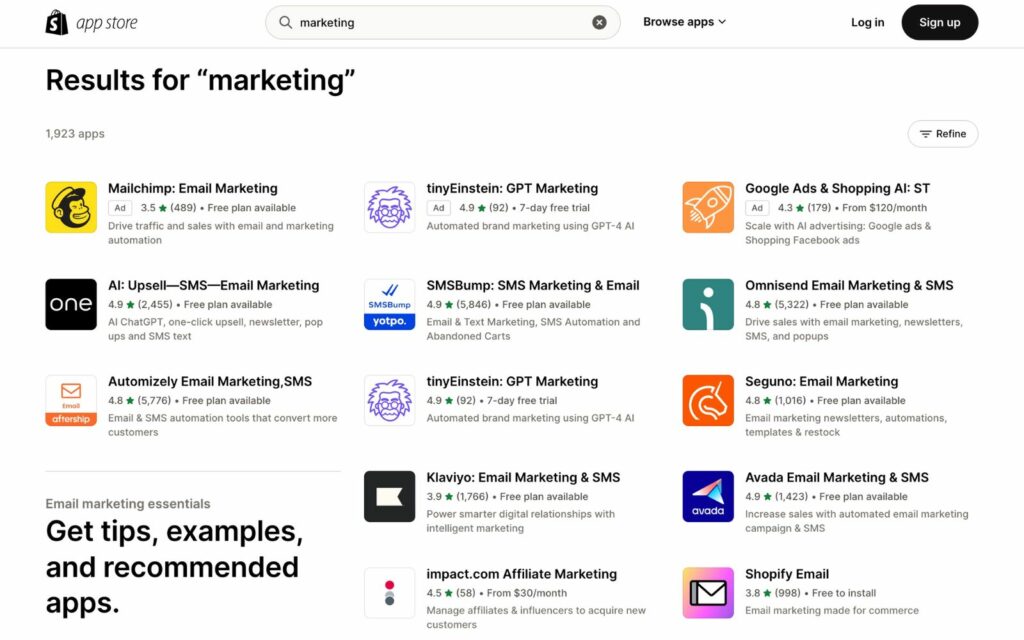Screen dimensions: 1024x640
Task: Open the Google Ads & Shopping AI rocket icon
Action: click(x=708, y=208)
